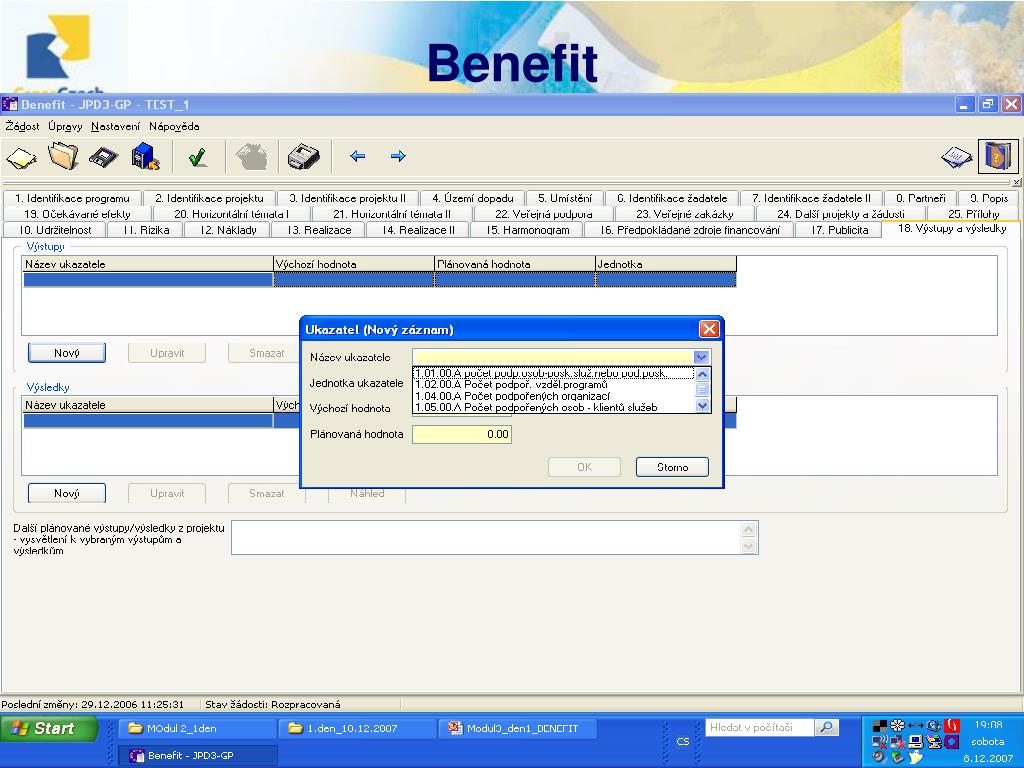Select '1.01.00.A' indicator from the dropdown list
Screen dimensions: 1024x768
[x=554, y=374]
